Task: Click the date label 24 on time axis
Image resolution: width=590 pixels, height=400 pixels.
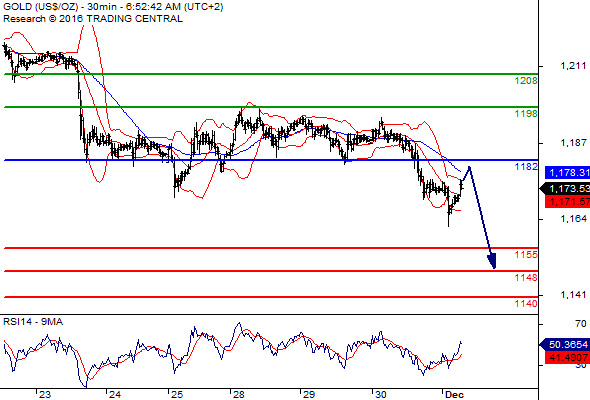Action: coord(115,395)
